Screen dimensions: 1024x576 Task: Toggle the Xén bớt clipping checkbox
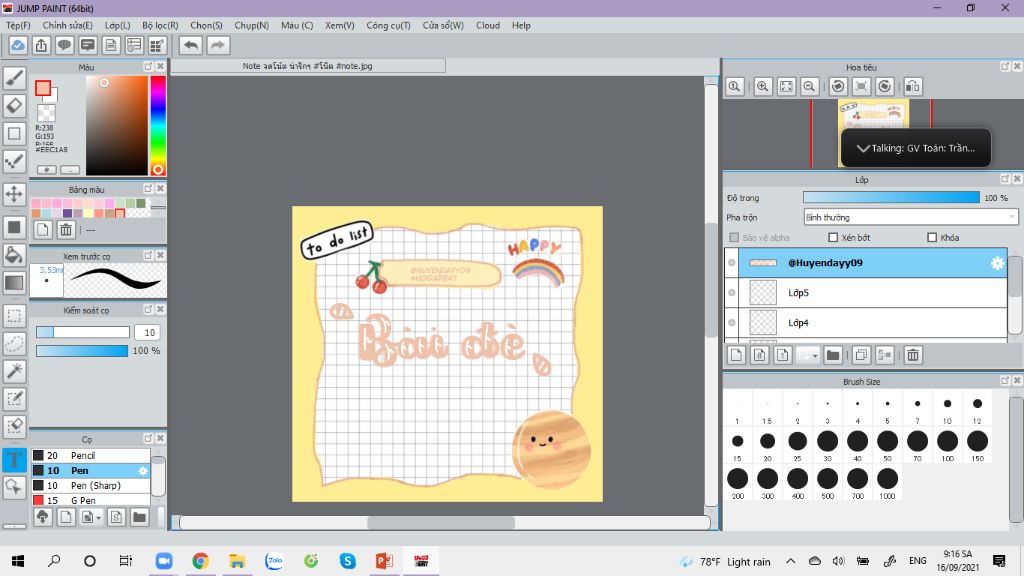coord(833,238)
